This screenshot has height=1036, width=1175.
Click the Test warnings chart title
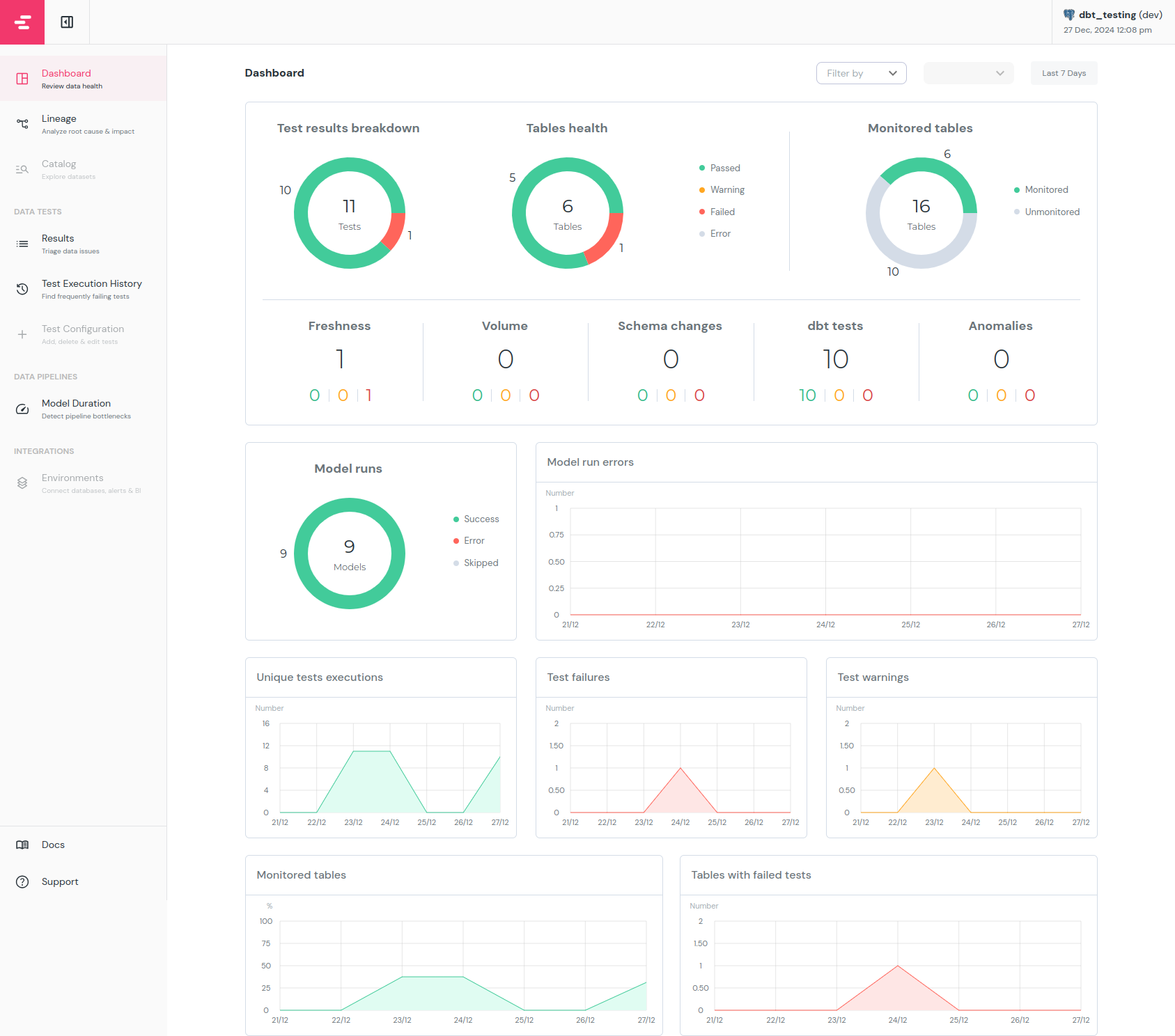click(x=873, y=677)
